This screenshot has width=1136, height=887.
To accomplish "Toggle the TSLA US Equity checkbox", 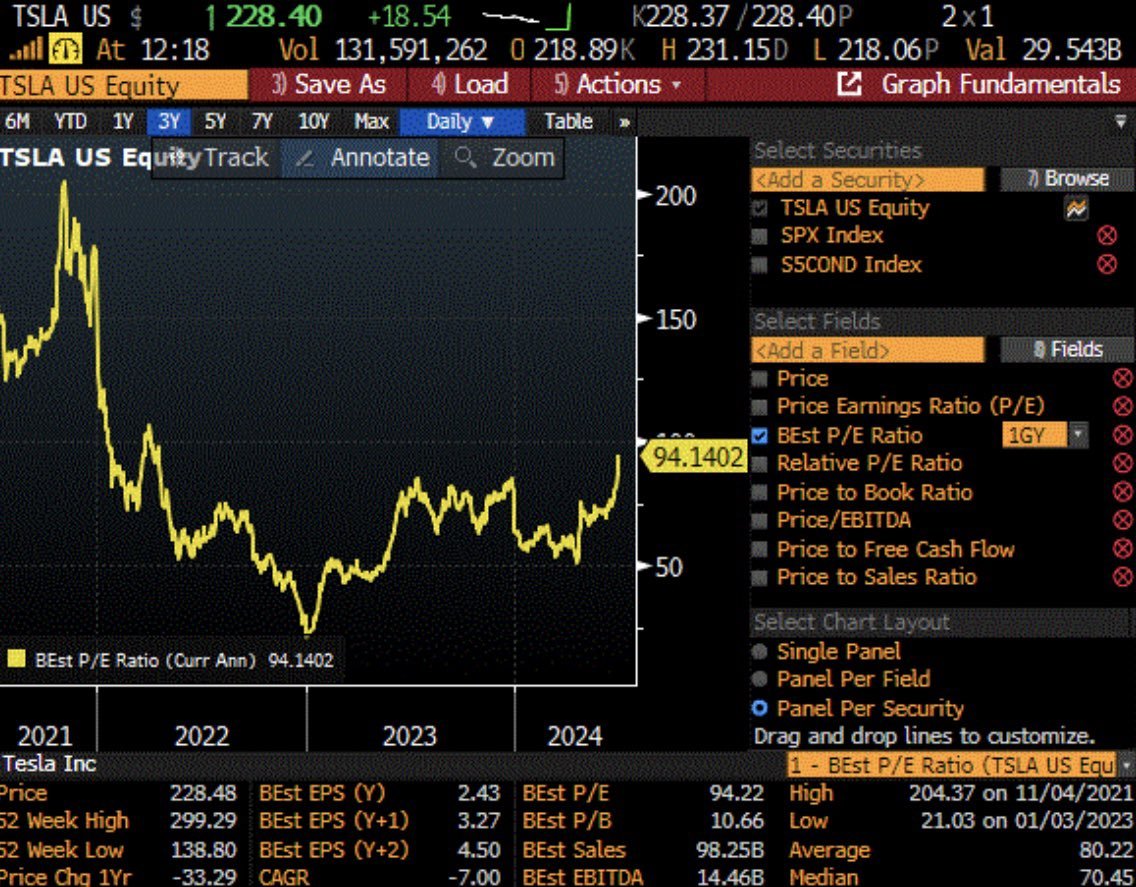I will 759,209.
